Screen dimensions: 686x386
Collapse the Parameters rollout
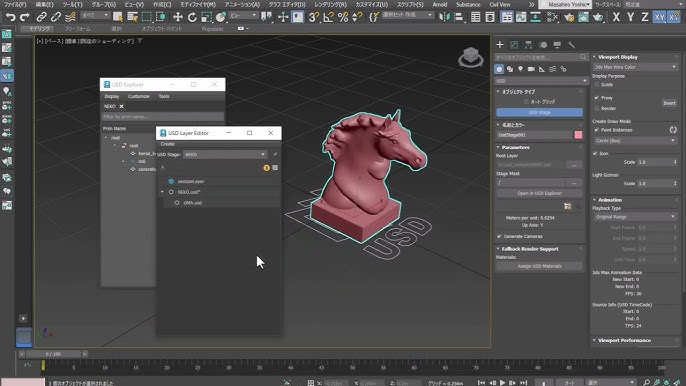tap(515, 147)
